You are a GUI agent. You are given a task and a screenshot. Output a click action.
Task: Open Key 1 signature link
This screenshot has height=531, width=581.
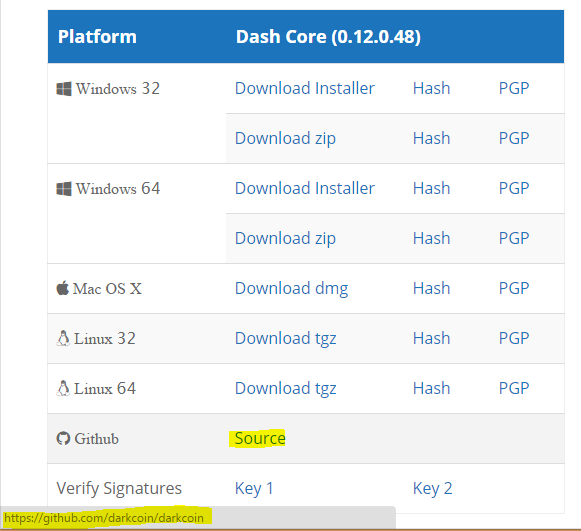click(x=254, y=489)
